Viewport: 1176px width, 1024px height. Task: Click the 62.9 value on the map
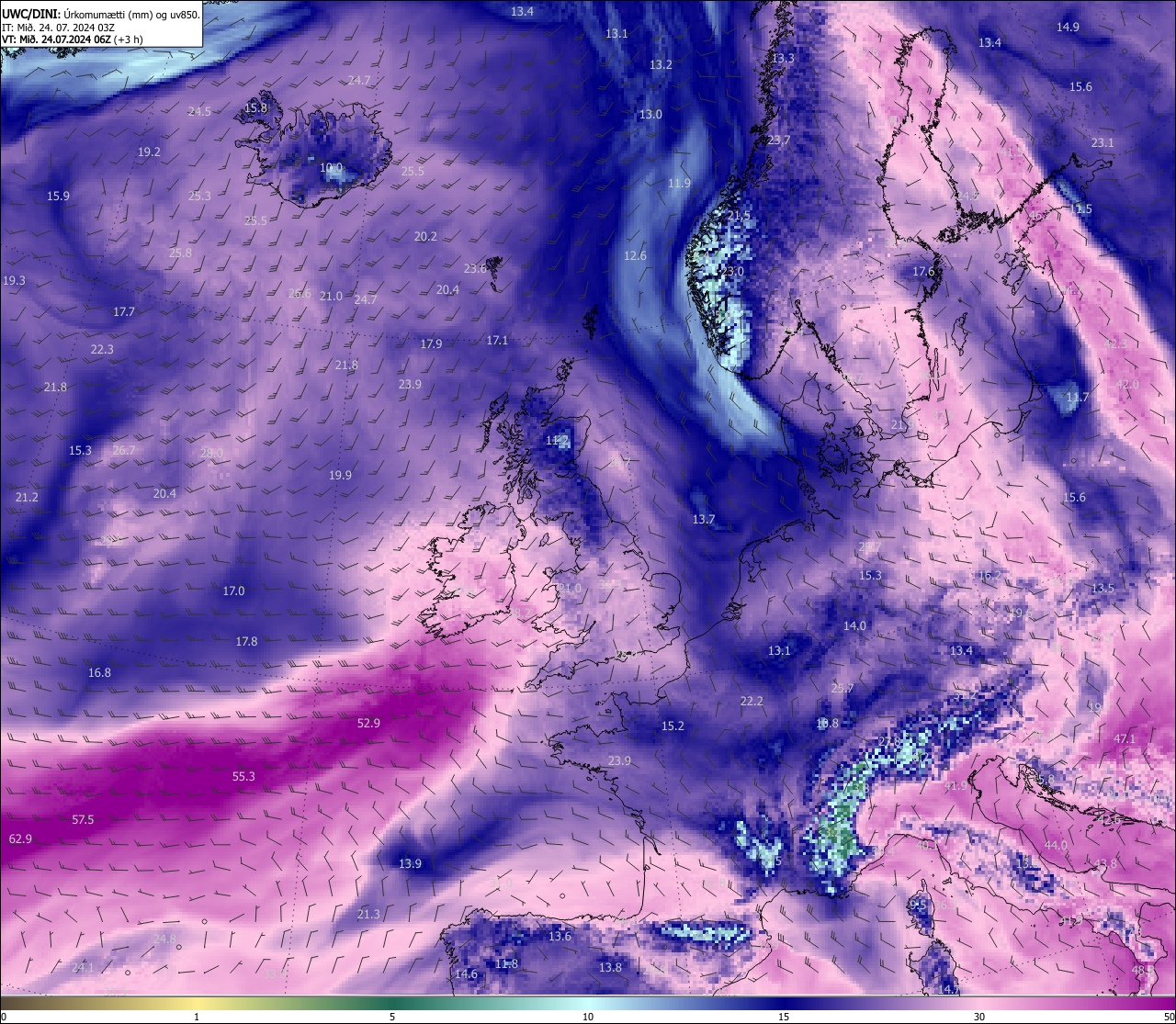(x=20, y=838)
